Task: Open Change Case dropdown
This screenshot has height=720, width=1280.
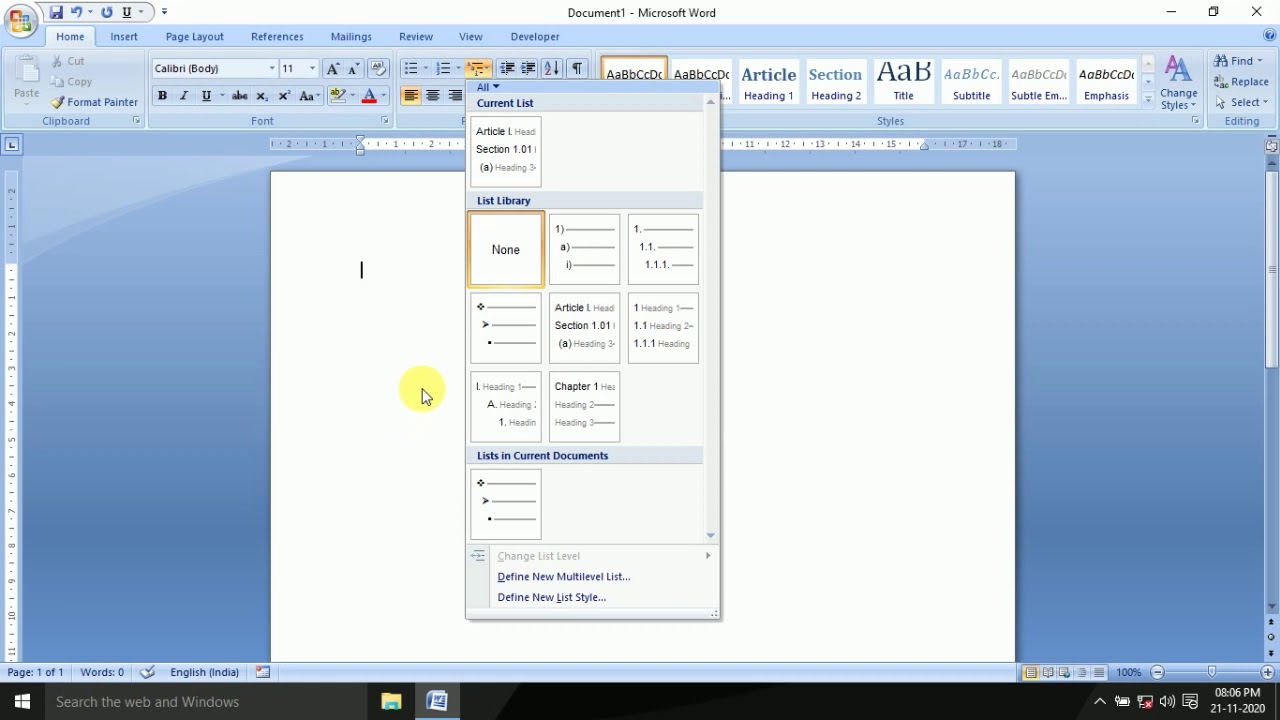Action: tap(309, 96)
